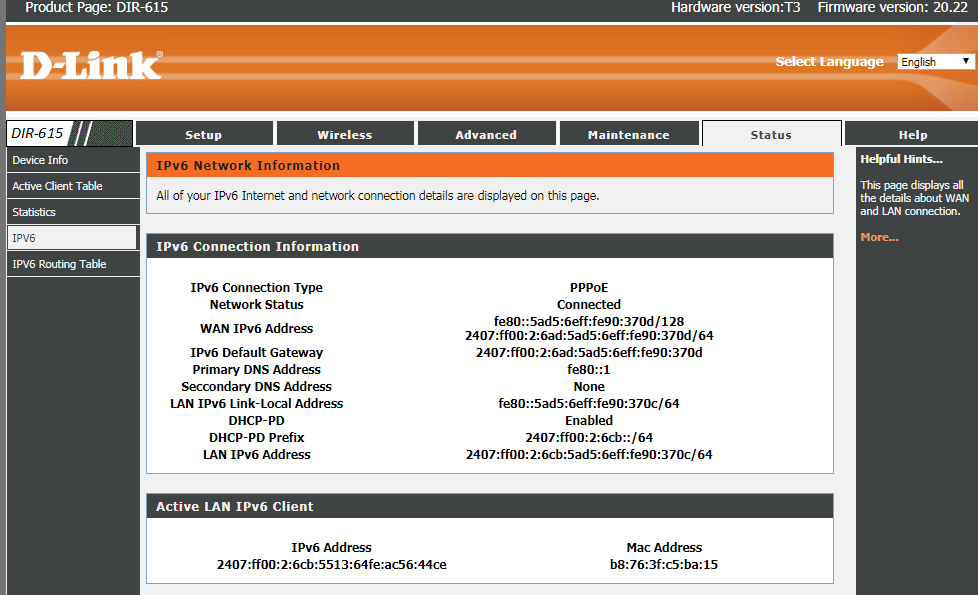Click the Helpful Hints... heading
Viewport: 978px width, 595px height.
(901, 159)
